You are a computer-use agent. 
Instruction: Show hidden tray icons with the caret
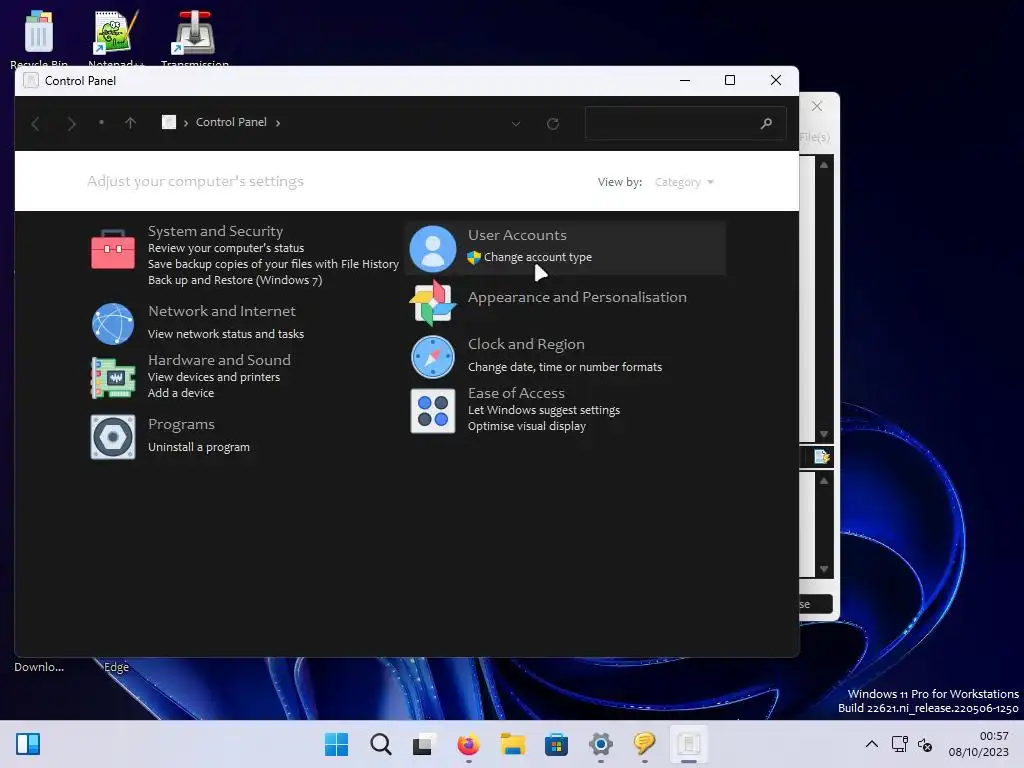pyautogui.click(x=871, y=744)
